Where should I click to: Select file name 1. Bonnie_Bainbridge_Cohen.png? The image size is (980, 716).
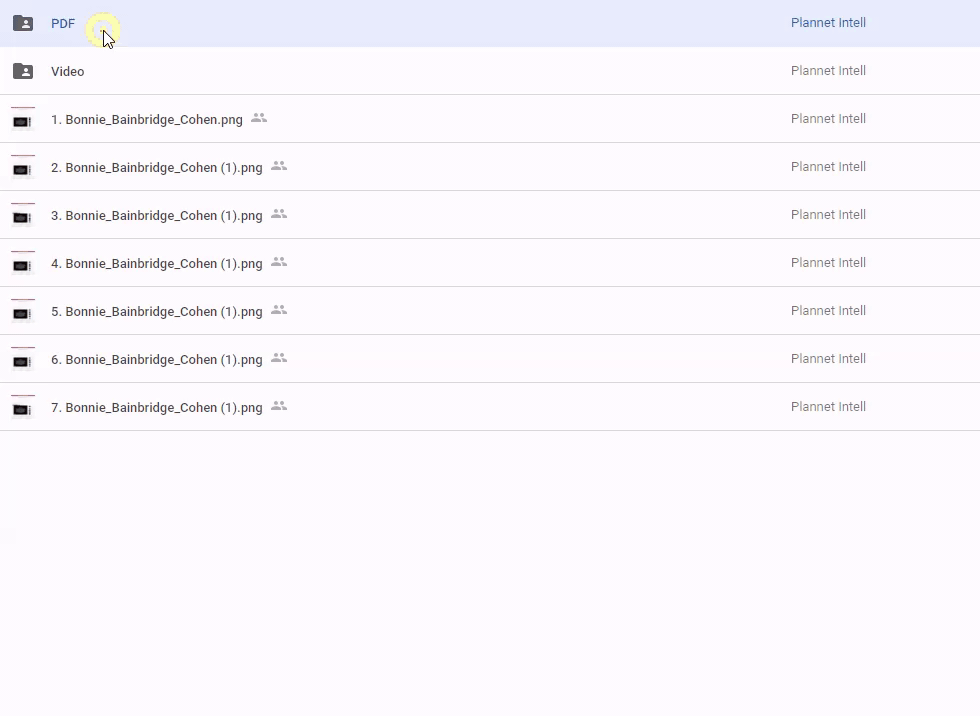(146, 119)
